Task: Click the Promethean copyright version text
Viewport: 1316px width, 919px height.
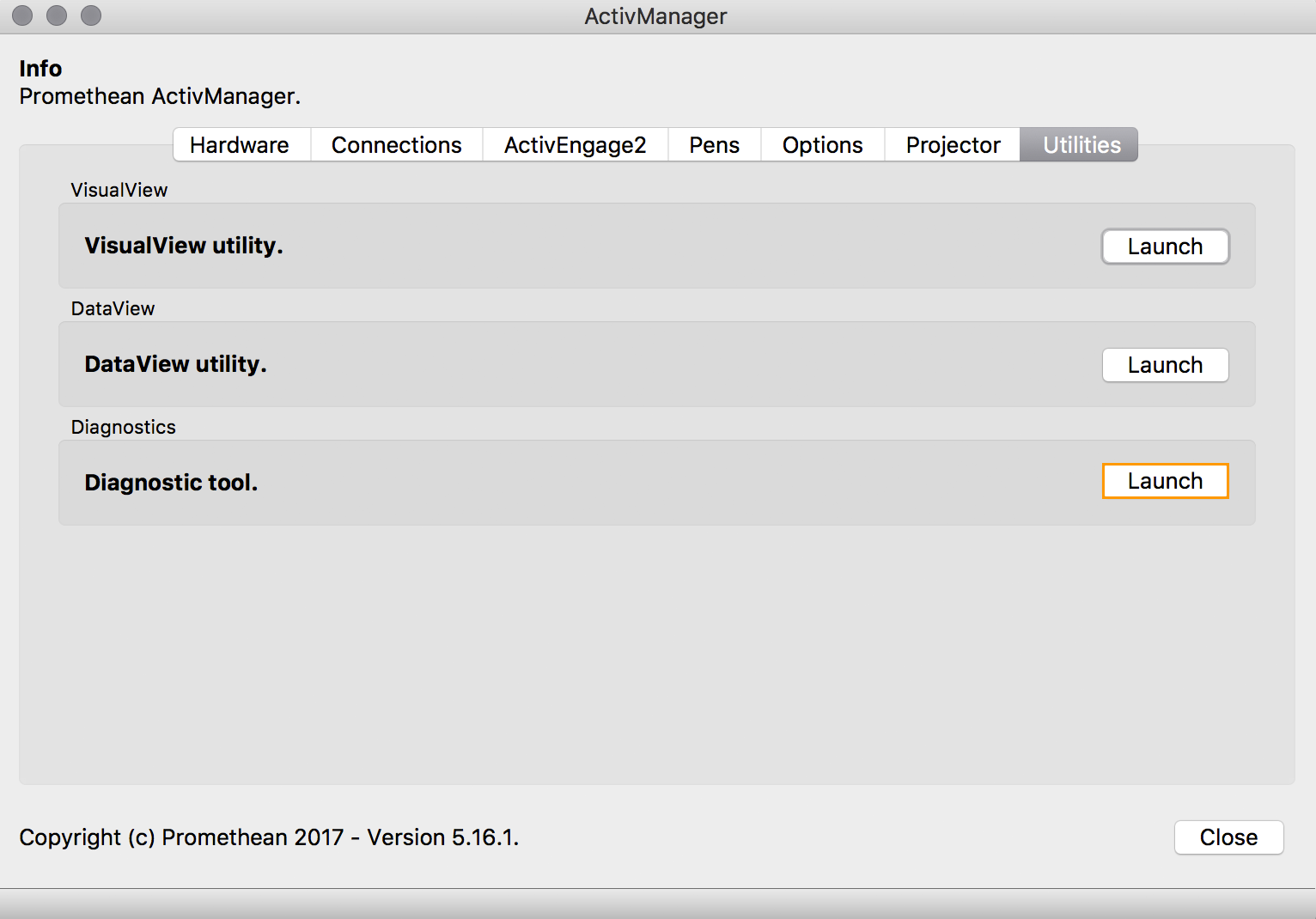Action: pos(271,837)
